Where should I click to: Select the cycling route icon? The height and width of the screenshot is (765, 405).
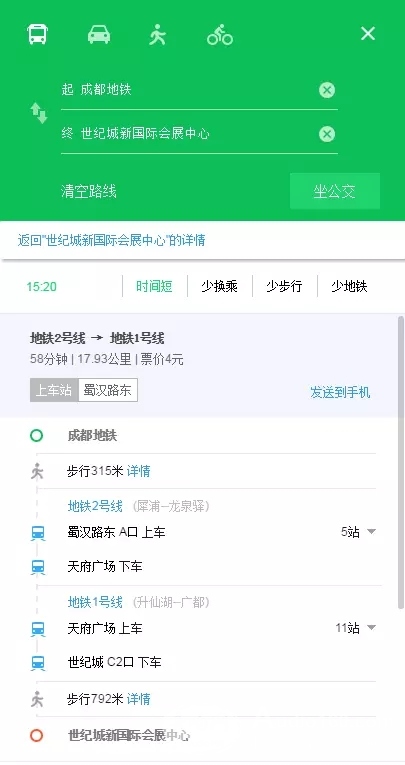coord(220,35)
